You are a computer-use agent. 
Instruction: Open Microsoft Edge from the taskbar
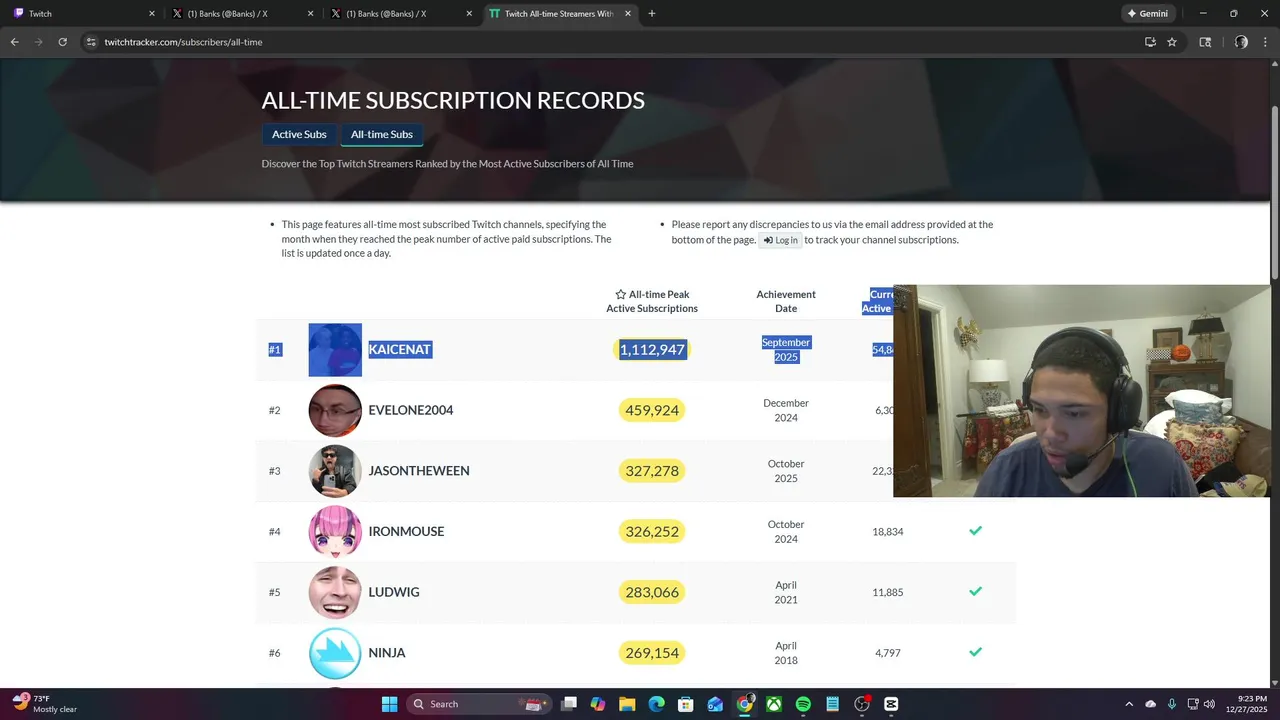pos(657,704)
